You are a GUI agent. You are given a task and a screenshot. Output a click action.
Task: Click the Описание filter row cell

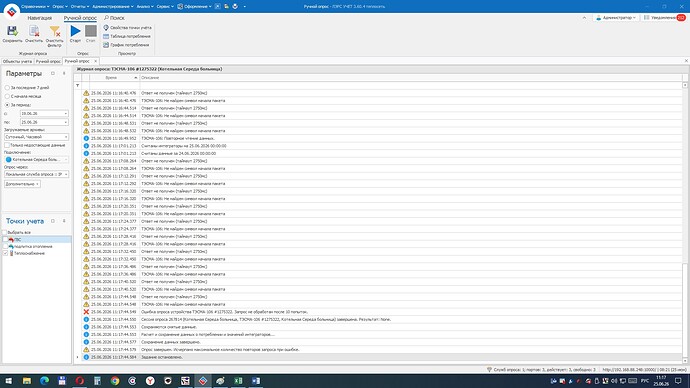coord(411,85)
